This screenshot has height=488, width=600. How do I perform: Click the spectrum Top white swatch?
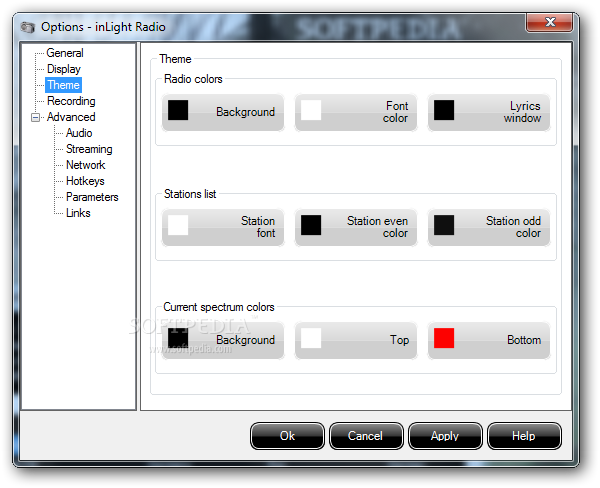click(311, 338)
